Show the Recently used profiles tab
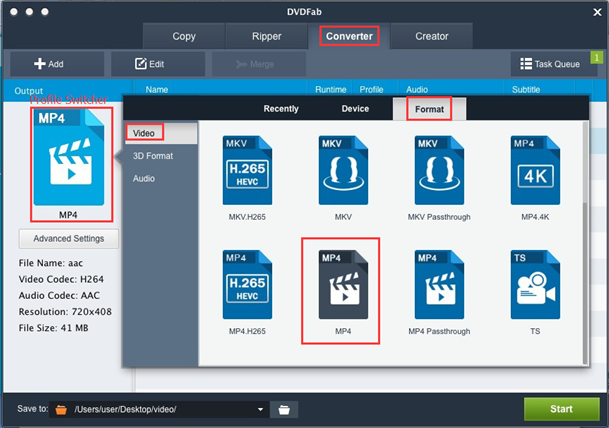This screenshot has width=609, height=428. click(x=281, y=109)
